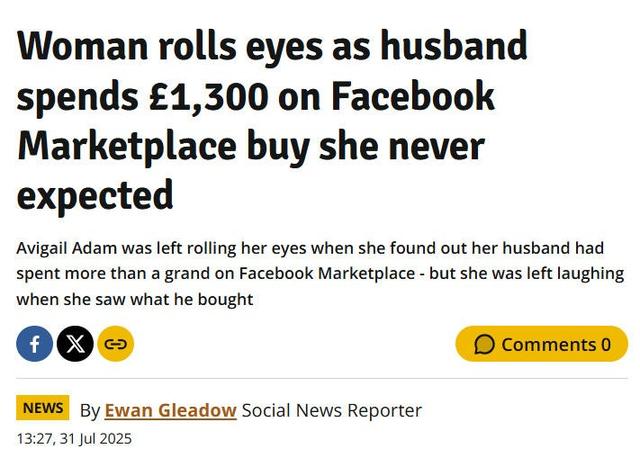Visit Ewan Gleadow's author page
The image size is (640, 458).
click(x=171, y=410)
